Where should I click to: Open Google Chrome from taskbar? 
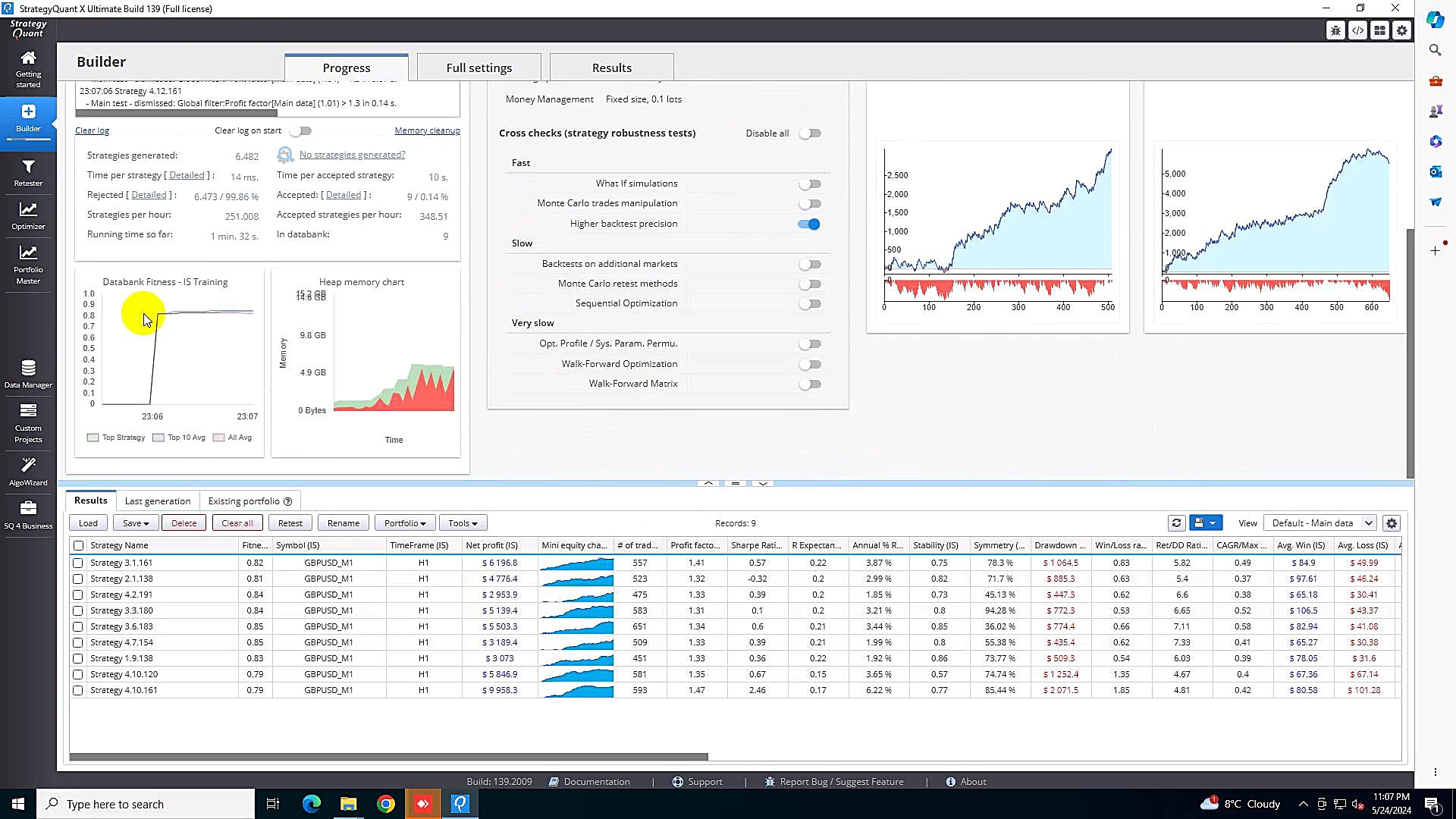[386, 804]
